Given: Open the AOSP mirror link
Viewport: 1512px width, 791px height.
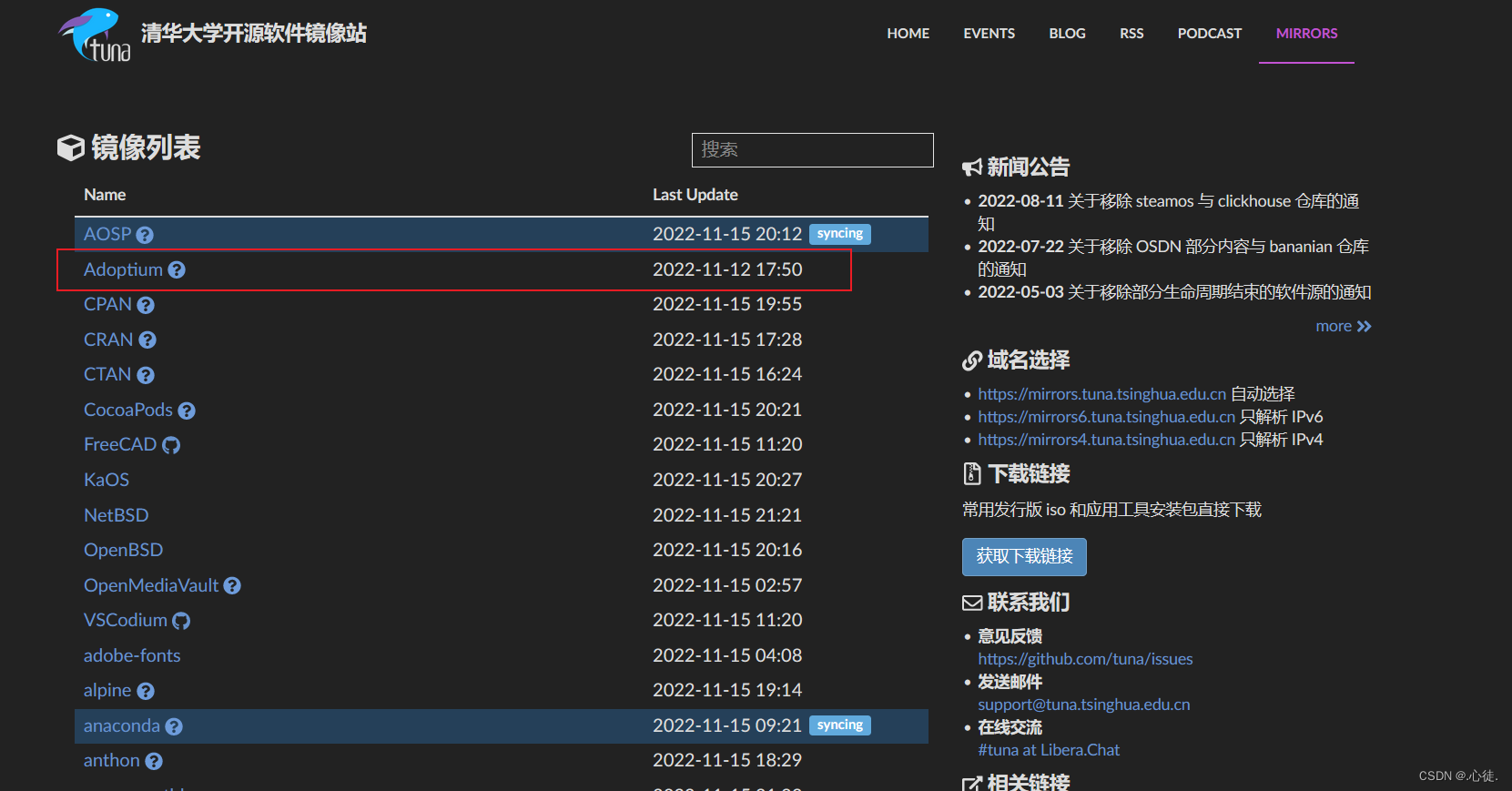Looking at the screenshot, I should (107, 234).
